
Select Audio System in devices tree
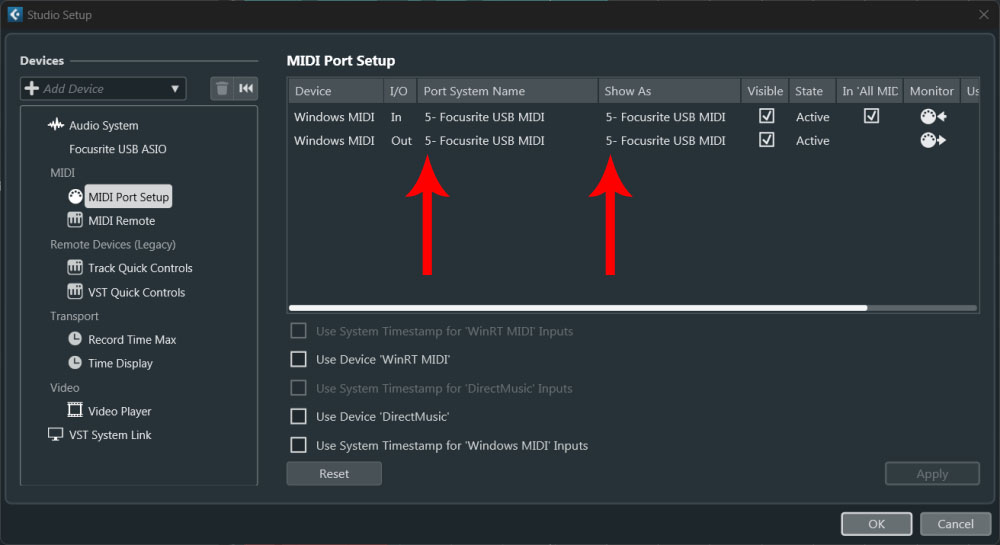pyautogui.click(x=103, y=126)
